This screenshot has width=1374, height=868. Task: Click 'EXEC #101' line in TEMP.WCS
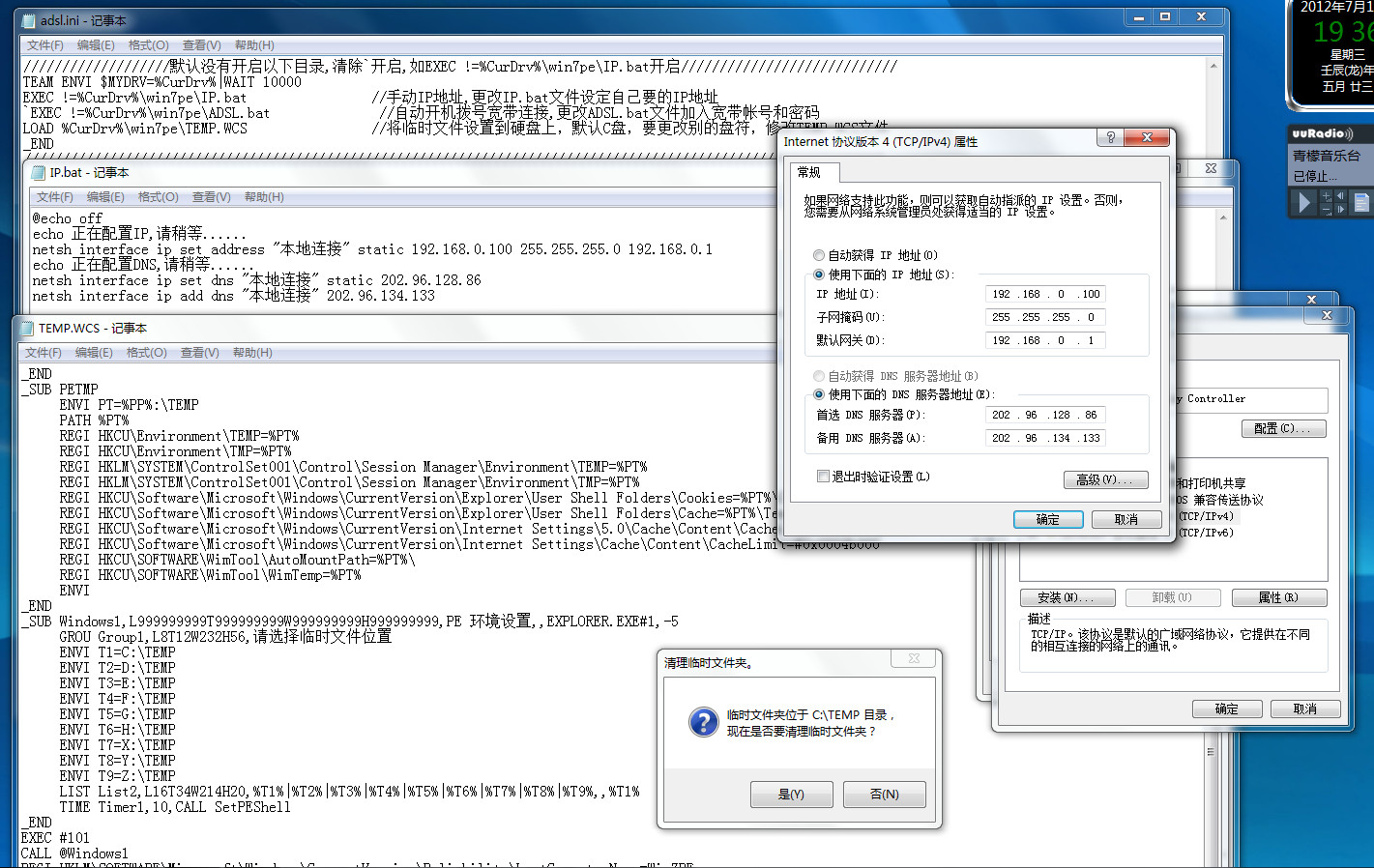(55, 838)
